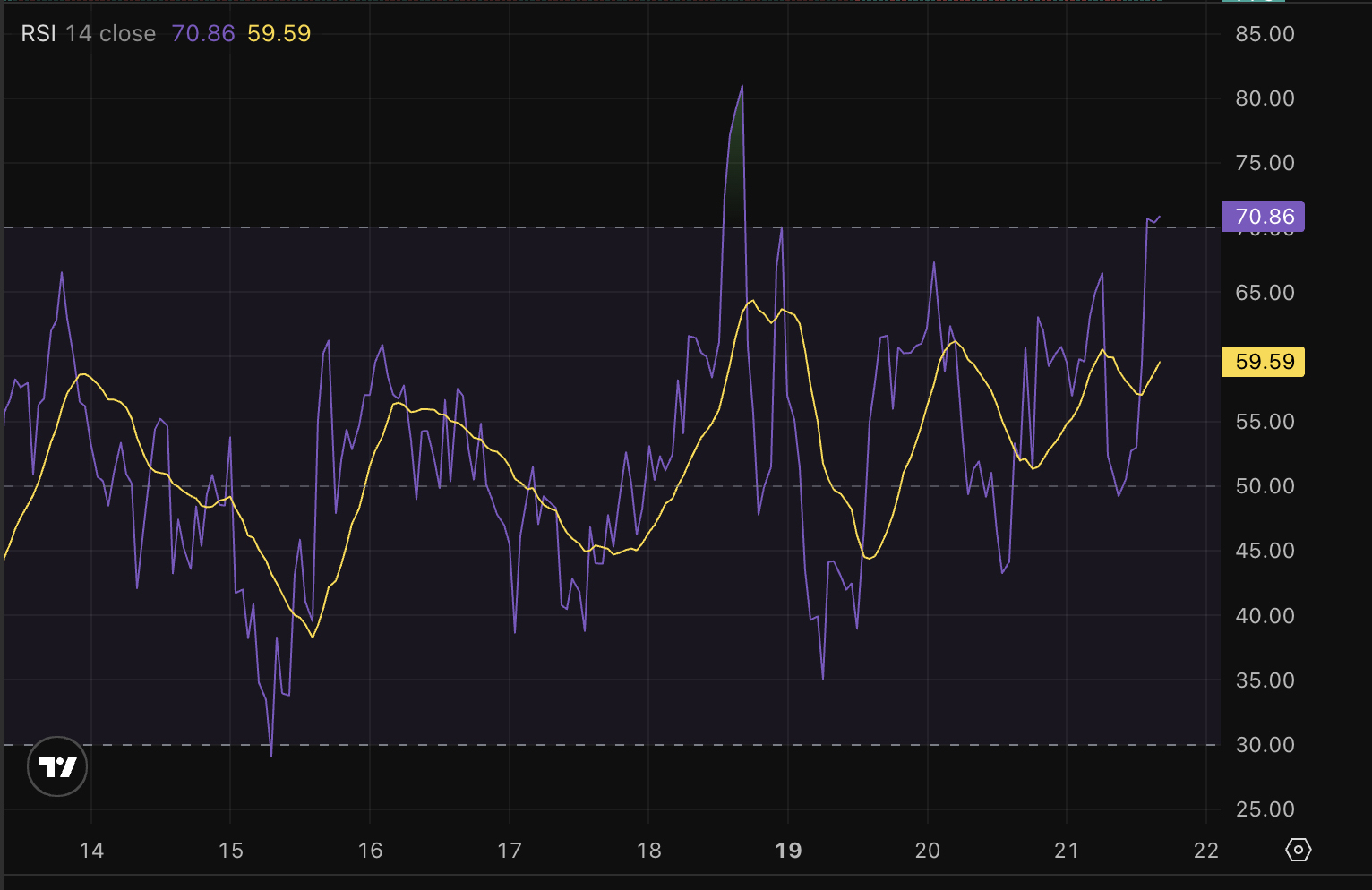Screen dimensions: 1372x890
Task: Select the RSI pane label header
Action: pos(39,33)
